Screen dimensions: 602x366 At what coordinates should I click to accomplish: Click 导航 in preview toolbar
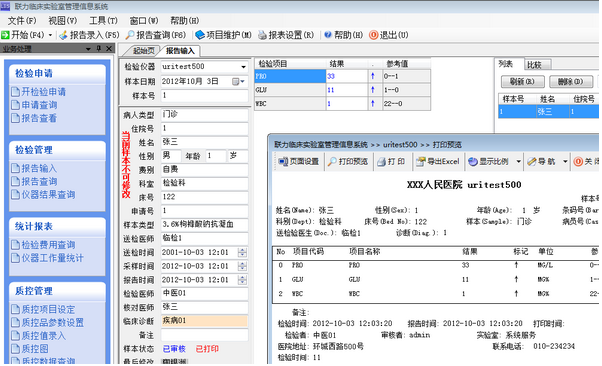point(542,162)
